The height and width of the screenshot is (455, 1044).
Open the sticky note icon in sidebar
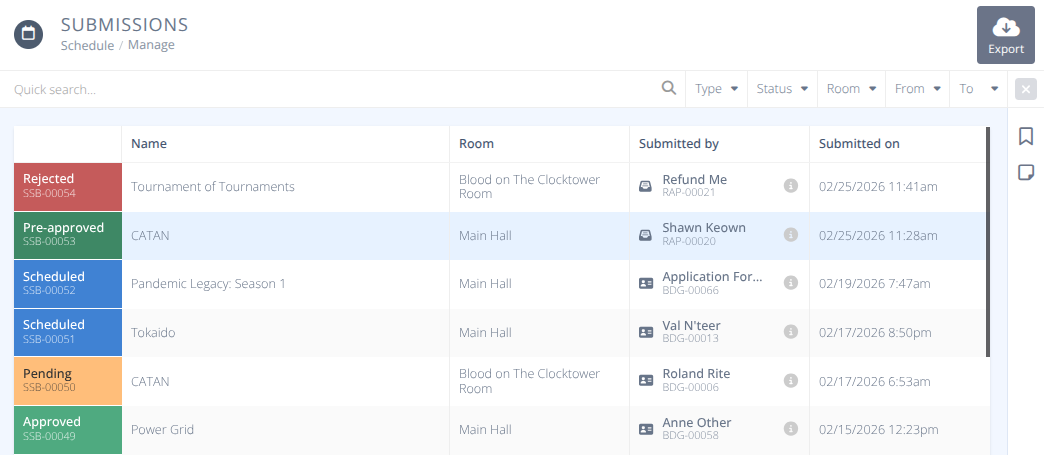tap(1025, 172)
